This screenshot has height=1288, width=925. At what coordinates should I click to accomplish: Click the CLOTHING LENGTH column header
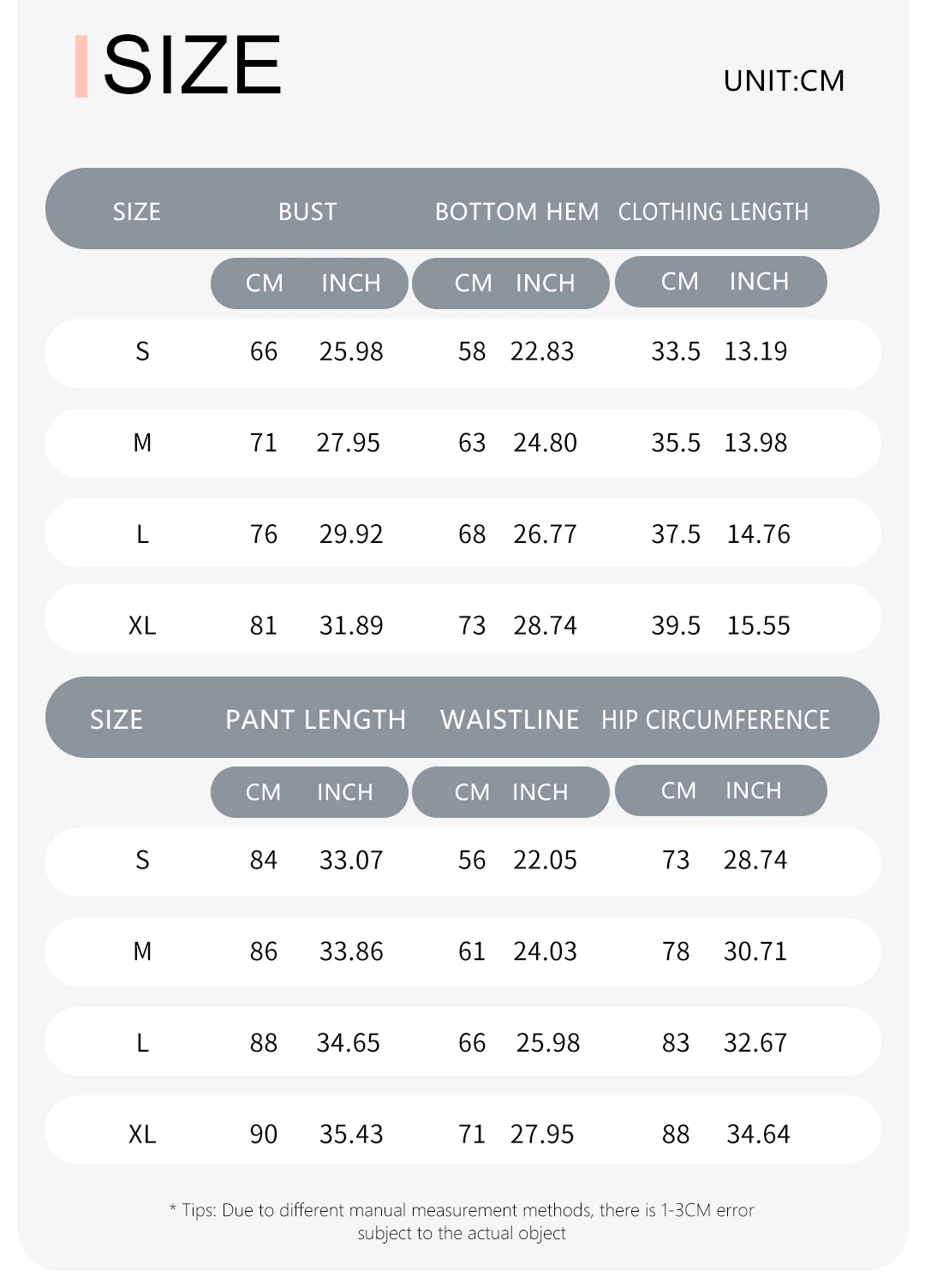pos(713,212)
